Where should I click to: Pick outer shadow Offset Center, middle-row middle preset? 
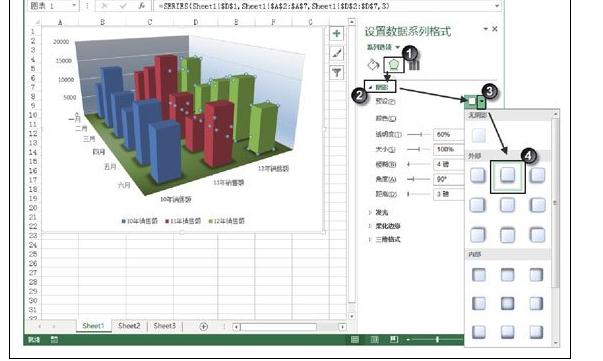[x=508, y=205]
